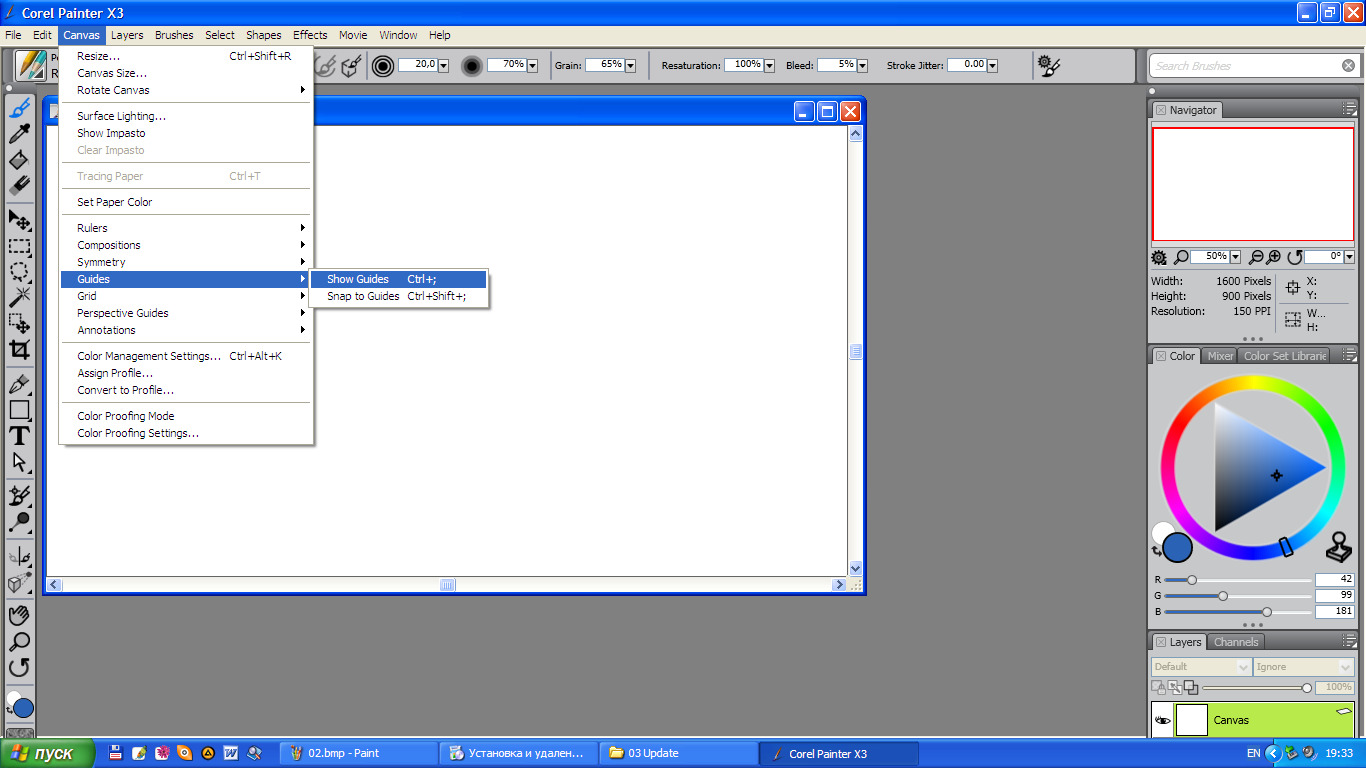Choose the Grabber hand tool
This screenshot has height=768, width=1366.
point(19,615)
